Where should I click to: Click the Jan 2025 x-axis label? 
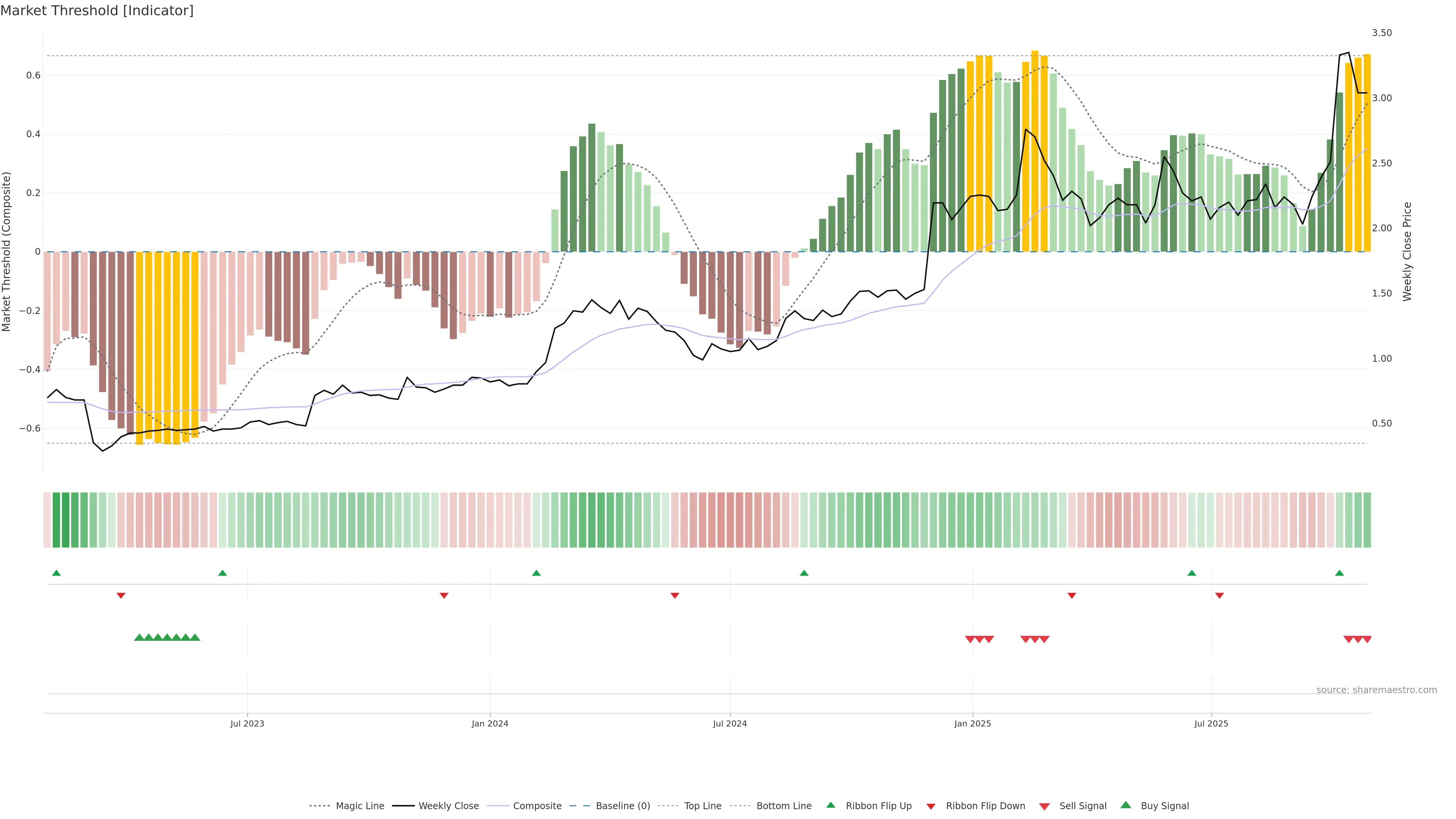pos(972,723)
